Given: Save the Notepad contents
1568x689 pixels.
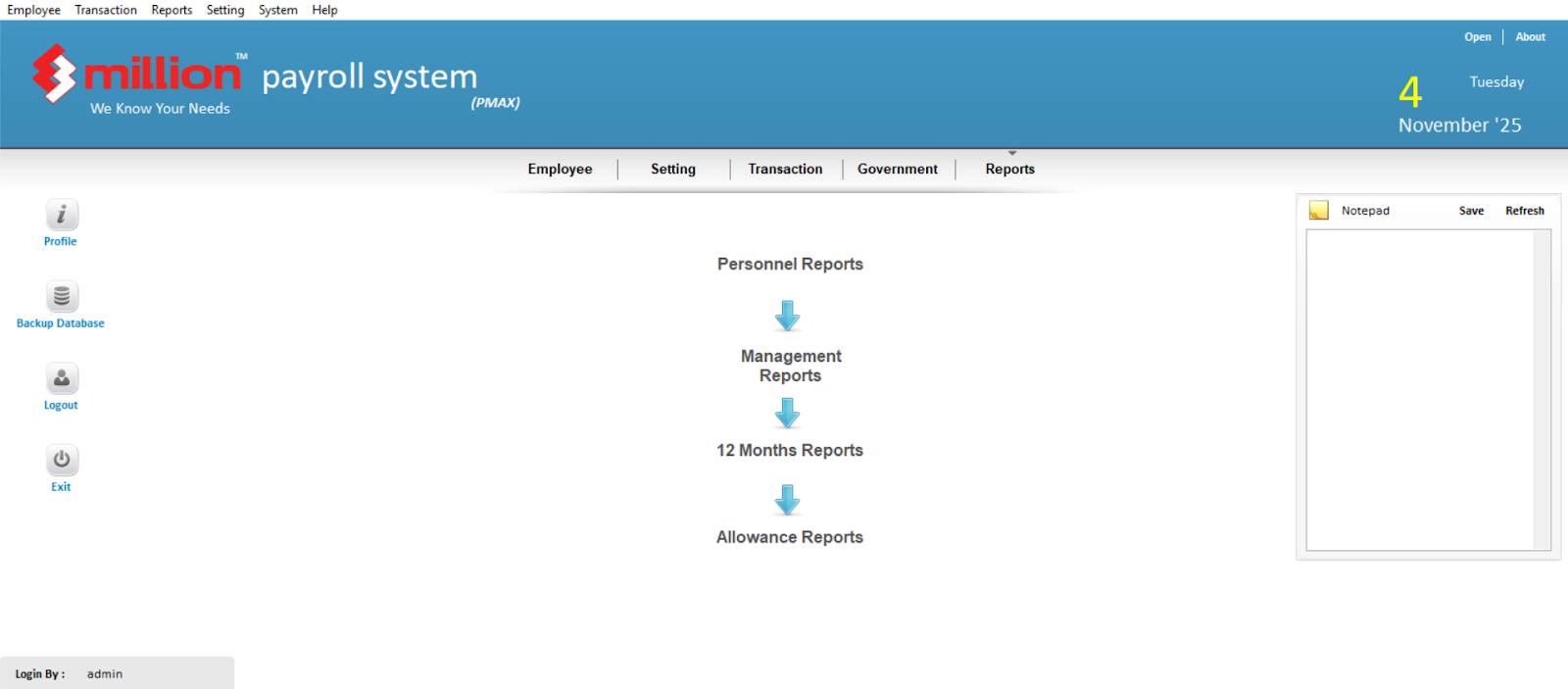Looking at the screenshot, I should [x=1471, y=211].
